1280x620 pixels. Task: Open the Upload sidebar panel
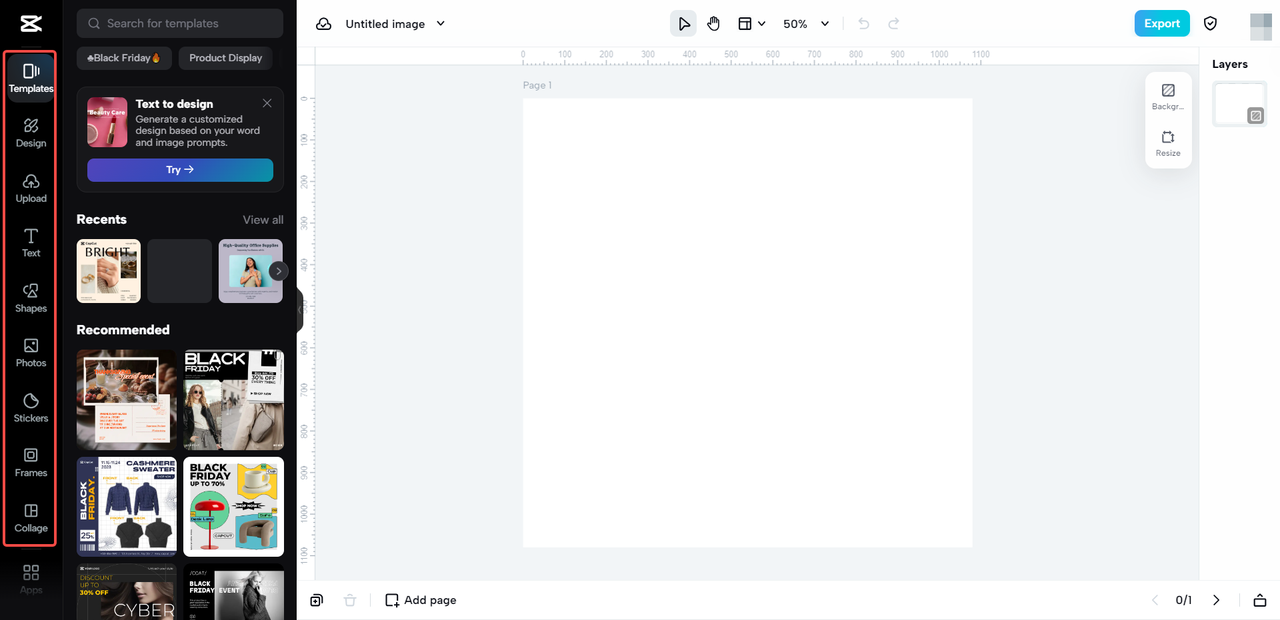[x=31, y=188]
